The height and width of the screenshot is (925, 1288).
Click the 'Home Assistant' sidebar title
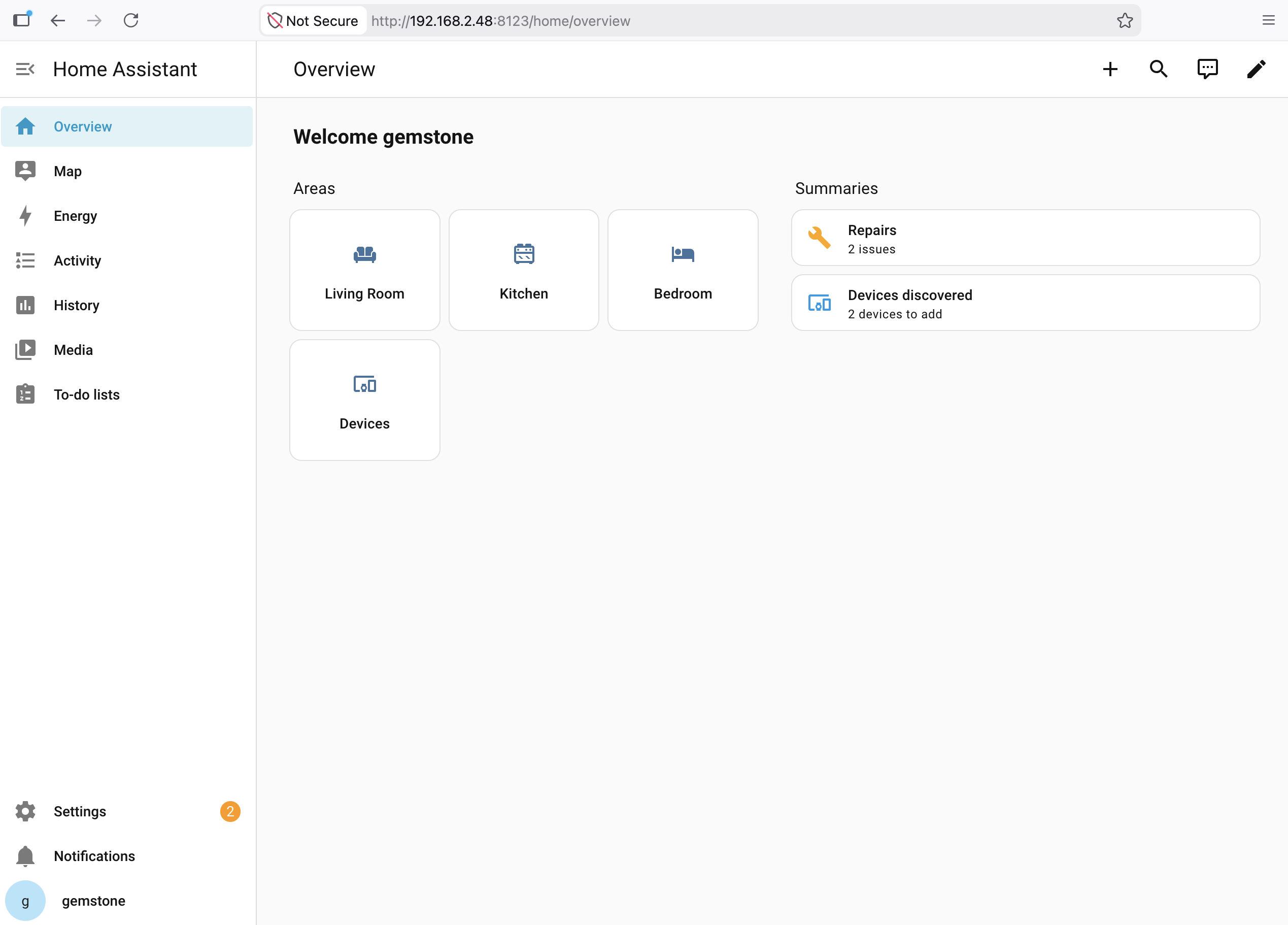(x=125, y=70)
